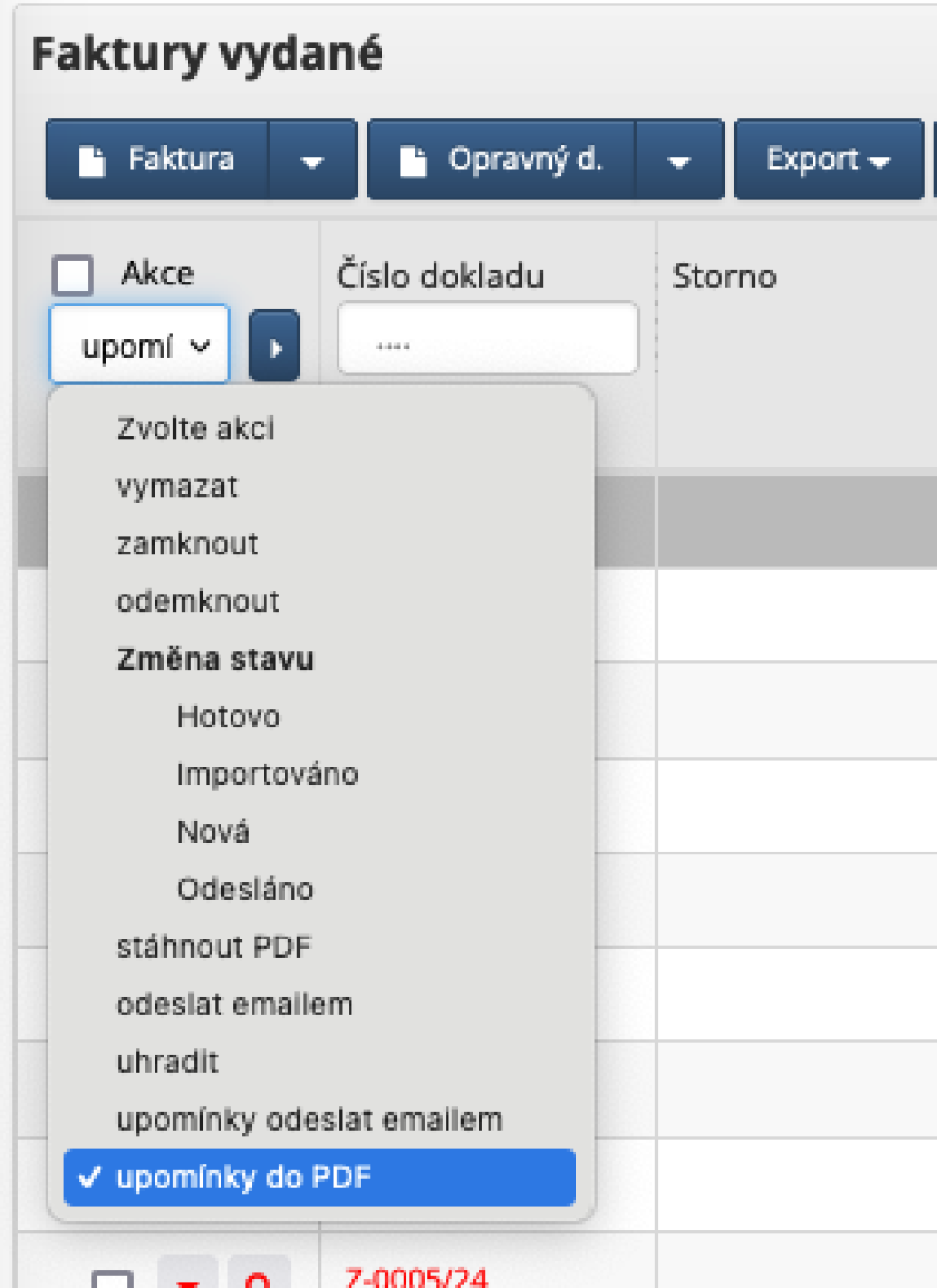Choose 'stáhnout PDF' action

click(x=213, y=947)
